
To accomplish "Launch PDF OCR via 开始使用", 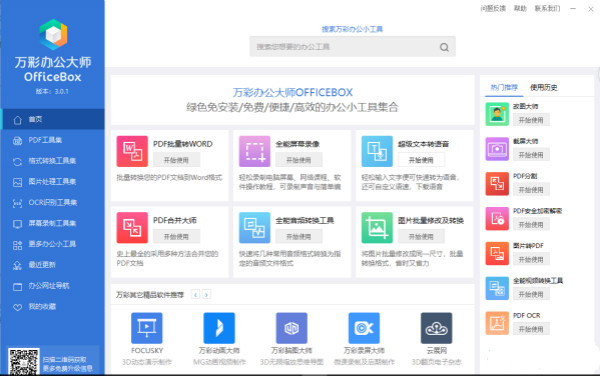I will [x=531, y=329].
